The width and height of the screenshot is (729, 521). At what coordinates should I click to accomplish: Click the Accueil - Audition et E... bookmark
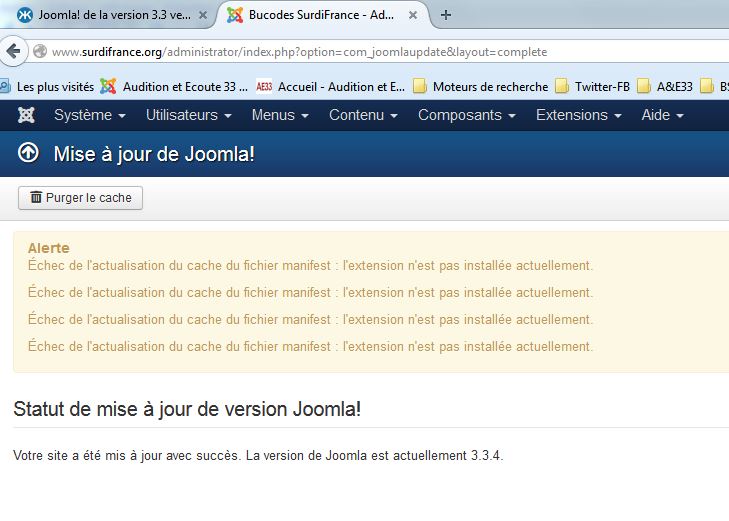point(331,87)
